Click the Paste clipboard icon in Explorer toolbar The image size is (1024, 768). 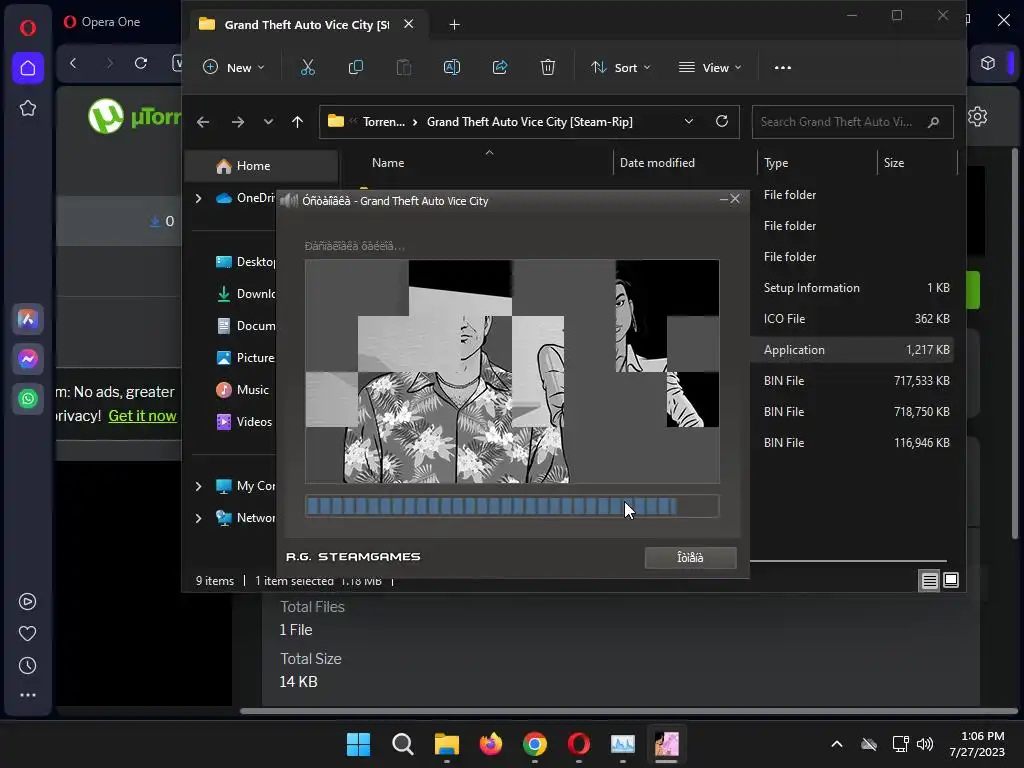(404, 67)
